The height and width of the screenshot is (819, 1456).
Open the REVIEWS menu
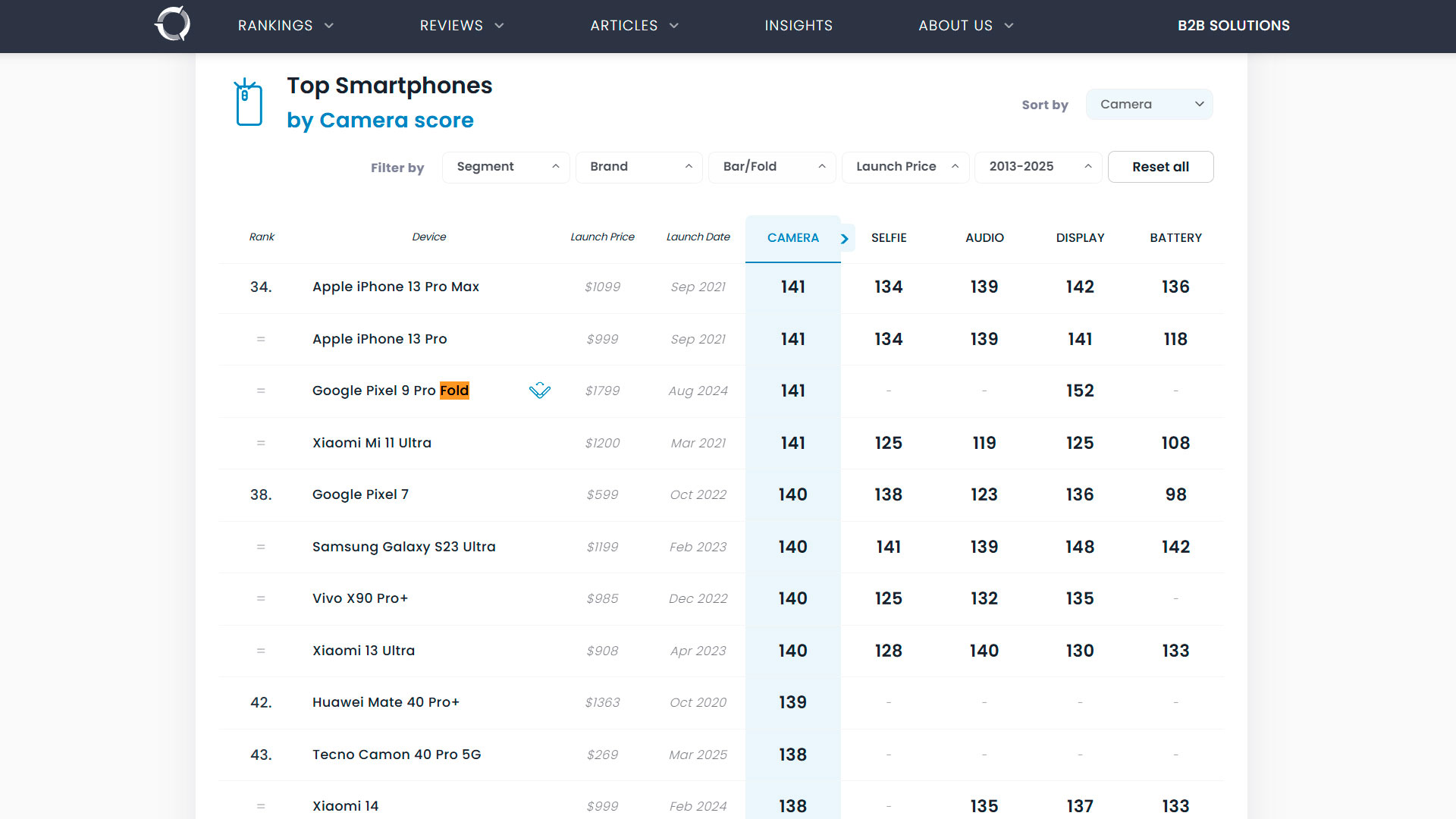pyautogui.click(x=462, y=26)
